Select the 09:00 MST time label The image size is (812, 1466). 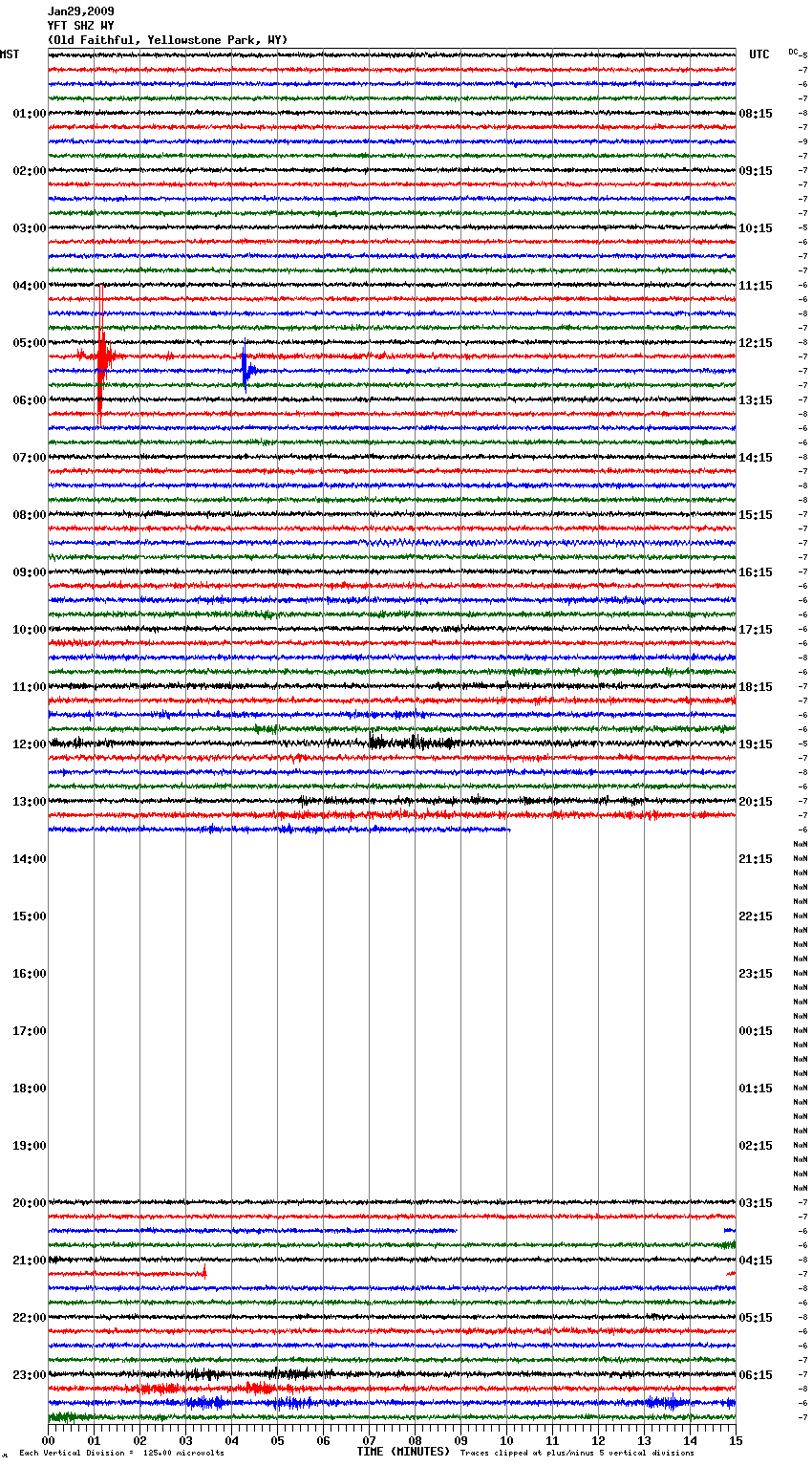[30, 572]
